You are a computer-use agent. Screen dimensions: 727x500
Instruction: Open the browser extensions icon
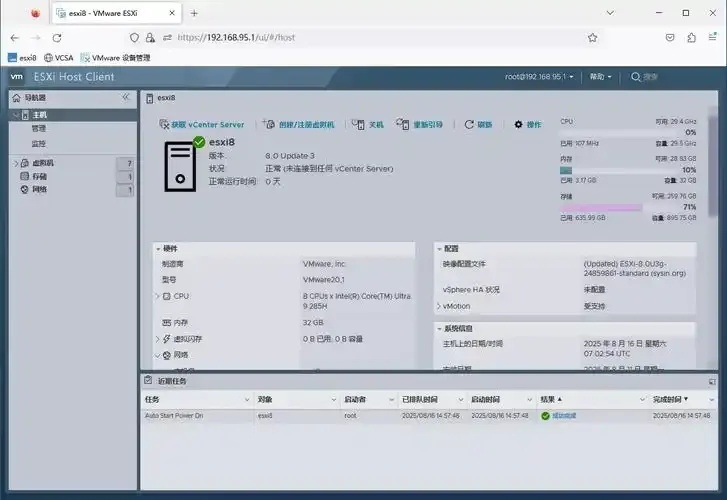691,38
